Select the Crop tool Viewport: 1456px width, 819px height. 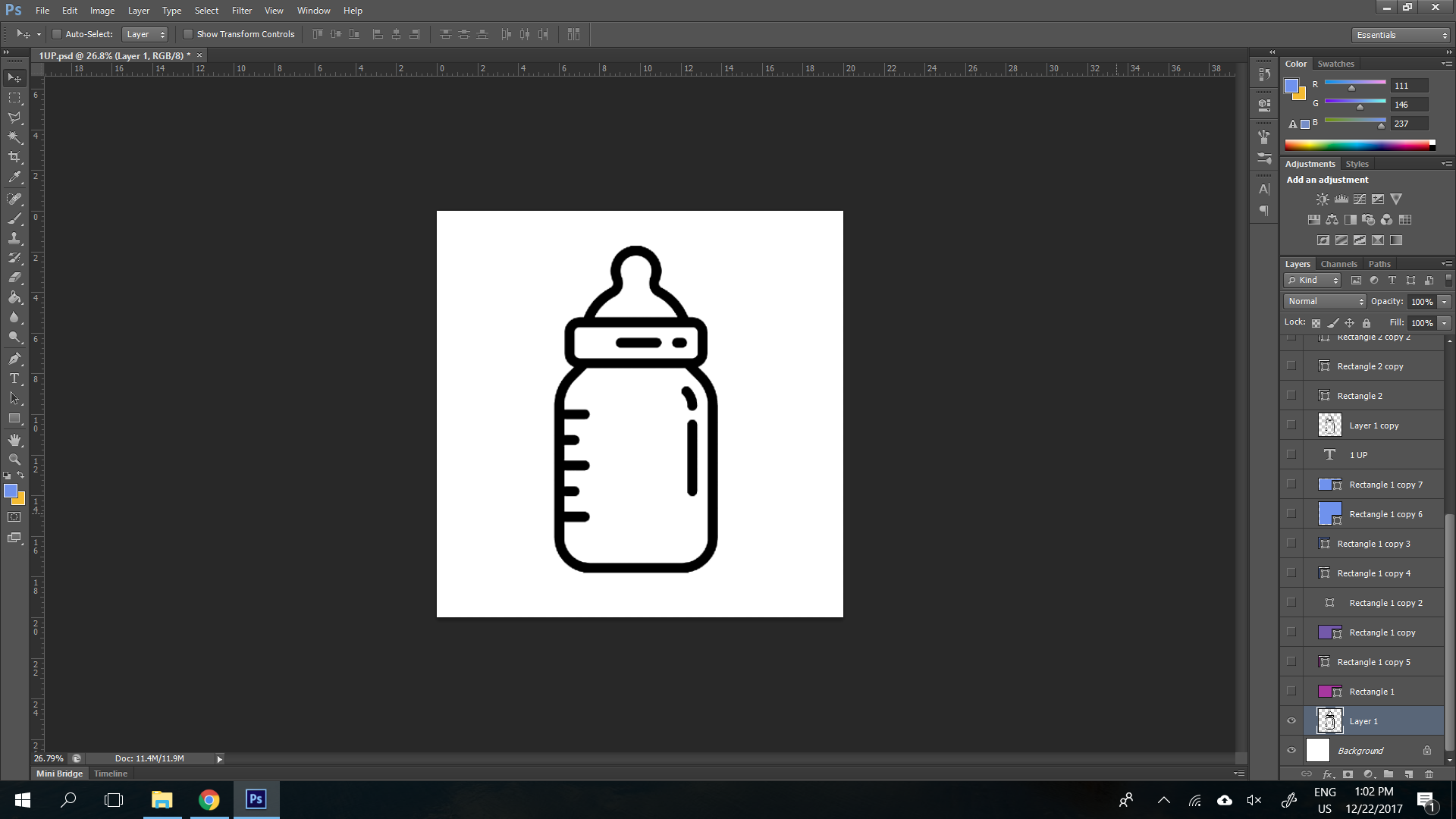pos(14,157)
